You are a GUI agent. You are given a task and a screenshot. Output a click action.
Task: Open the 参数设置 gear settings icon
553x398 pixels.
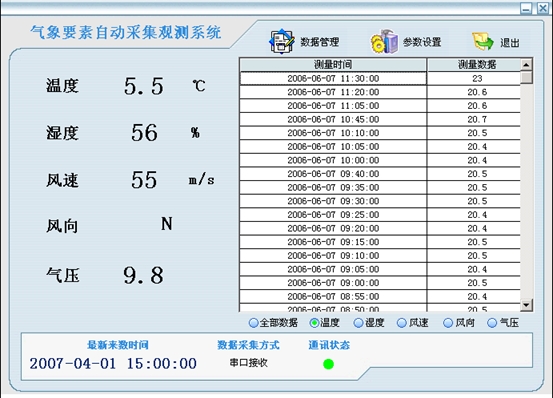(384, 42)
